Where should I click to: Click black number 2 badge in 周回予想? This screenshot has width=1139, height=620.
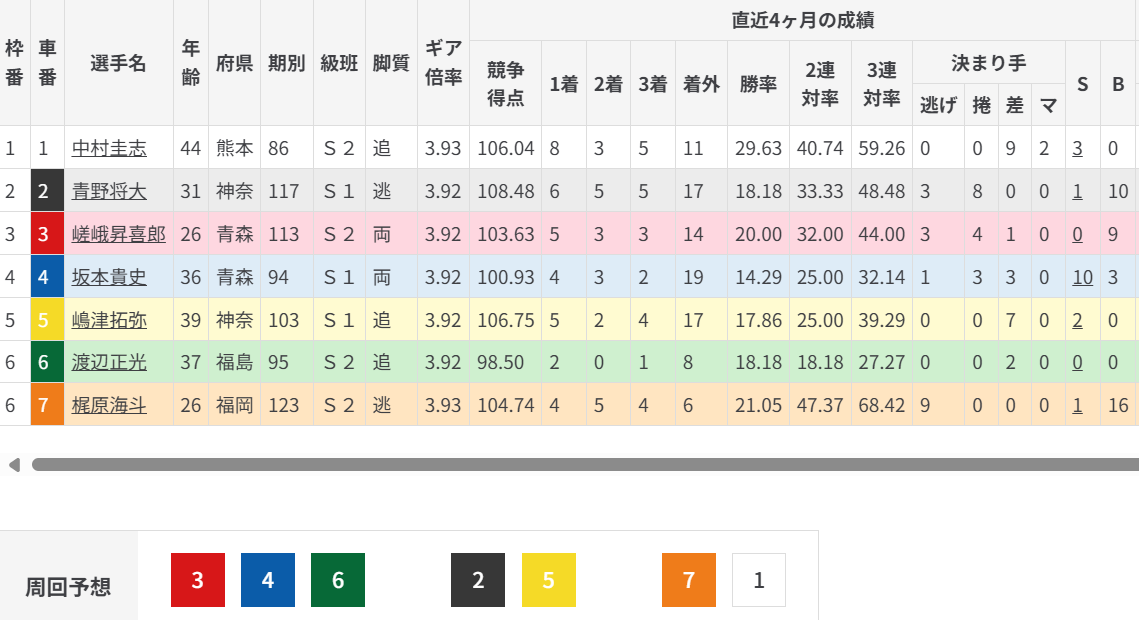pos(478,580)
